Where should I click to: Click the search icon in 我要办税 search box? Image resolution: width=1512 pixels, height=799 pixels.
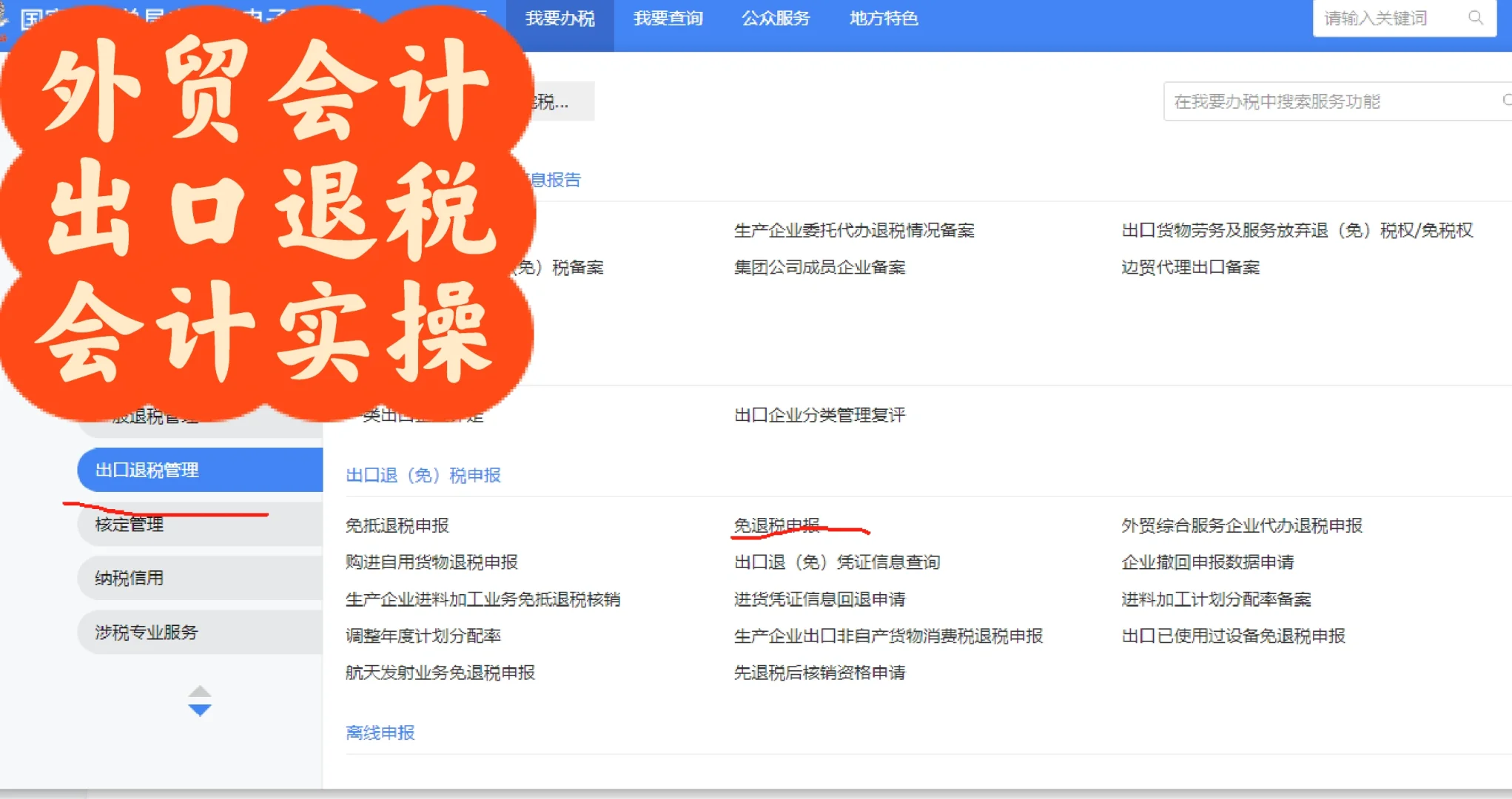tap(1506, 101)
